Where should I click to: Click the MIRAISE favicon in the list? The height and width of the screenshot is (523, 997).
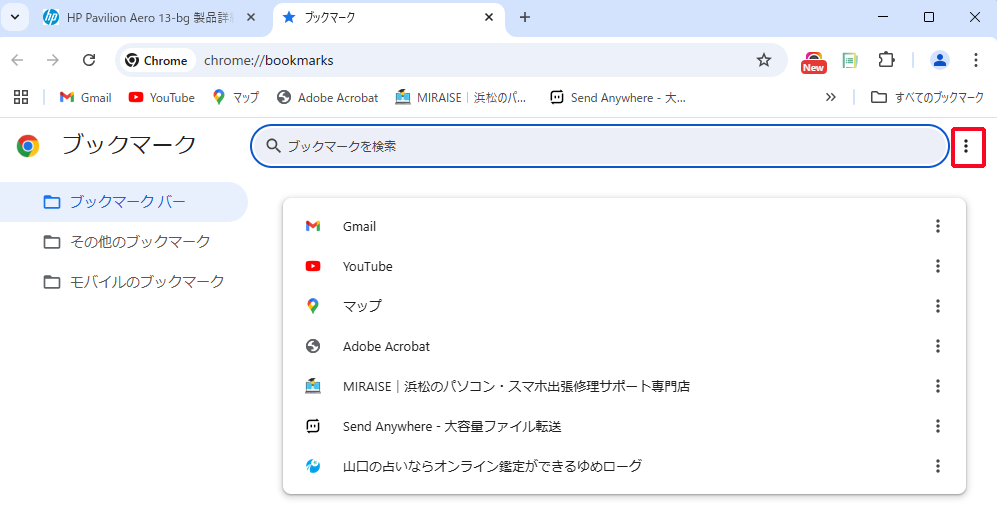point(313,386)
